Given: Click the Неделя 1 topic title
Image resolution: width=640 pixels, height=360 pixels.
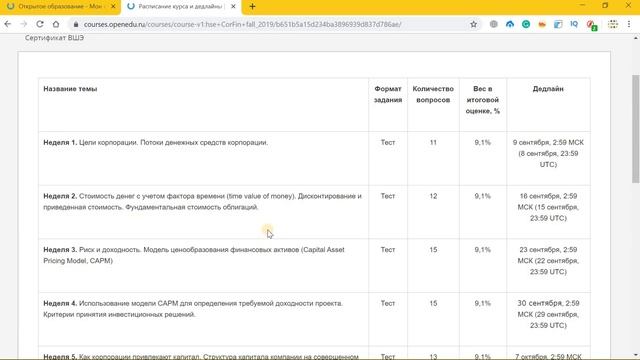Looking at the screenshot, I should pyautogui.click(x=156, y=142).
